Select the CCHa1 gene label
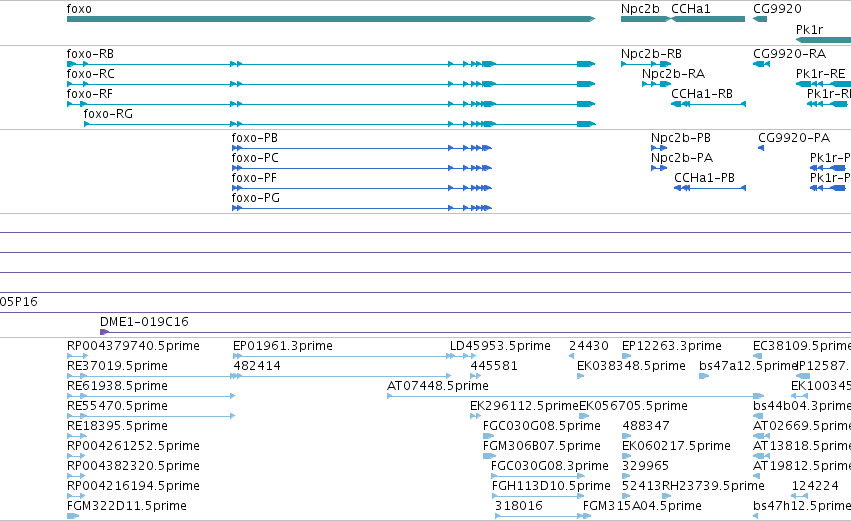The image size is (851, 521). point(690,9)
